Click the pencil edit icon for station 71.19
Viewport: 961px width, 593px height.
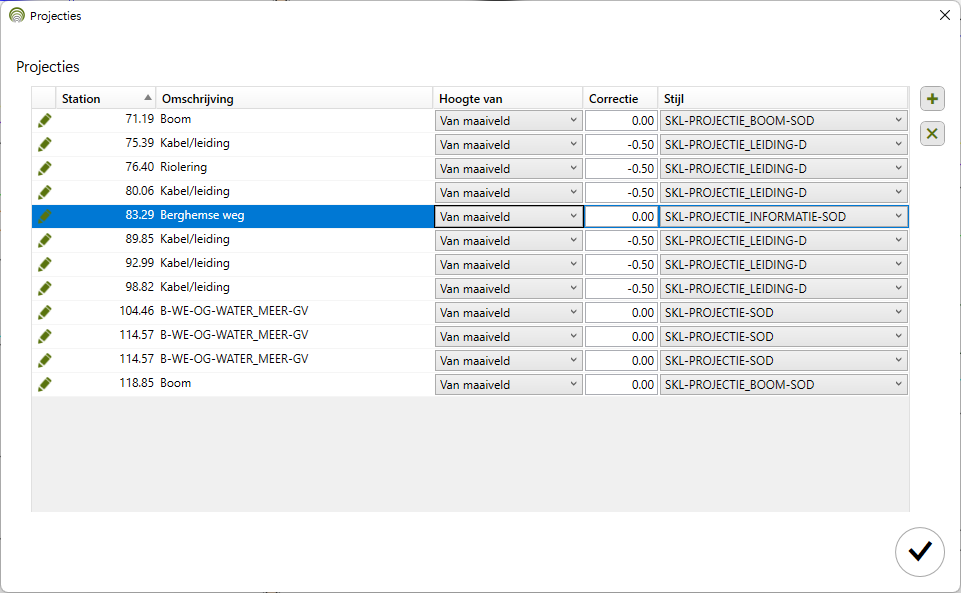pyautogui.click(x=44, y=121)
